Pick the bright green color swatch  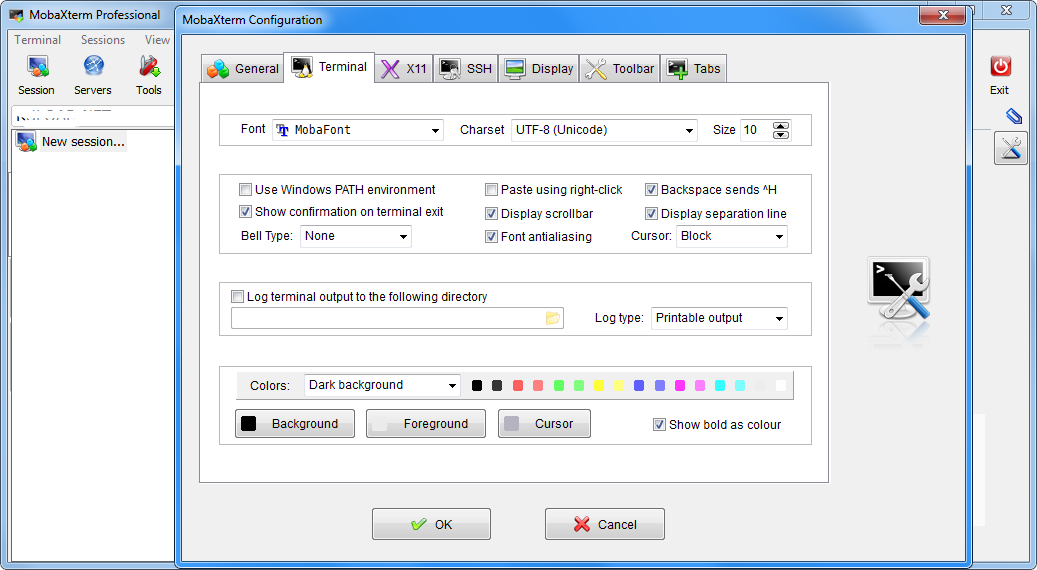point(559,386)
